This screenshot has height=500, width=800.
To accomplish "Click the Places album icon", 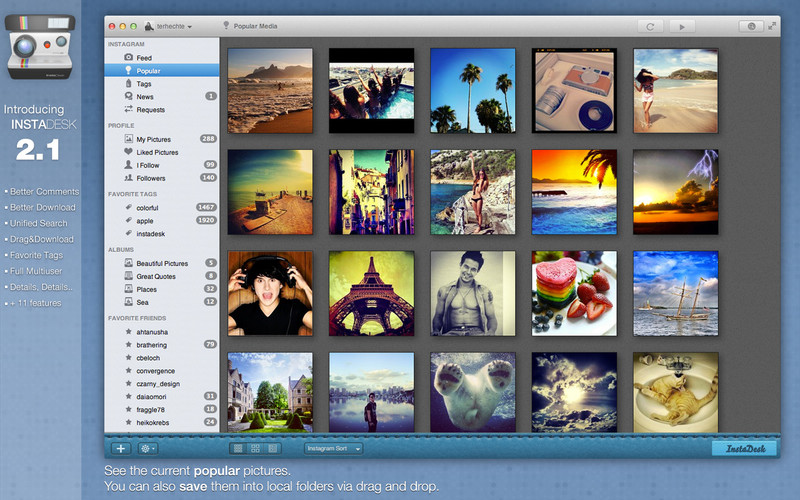I will tap(129, 289).
